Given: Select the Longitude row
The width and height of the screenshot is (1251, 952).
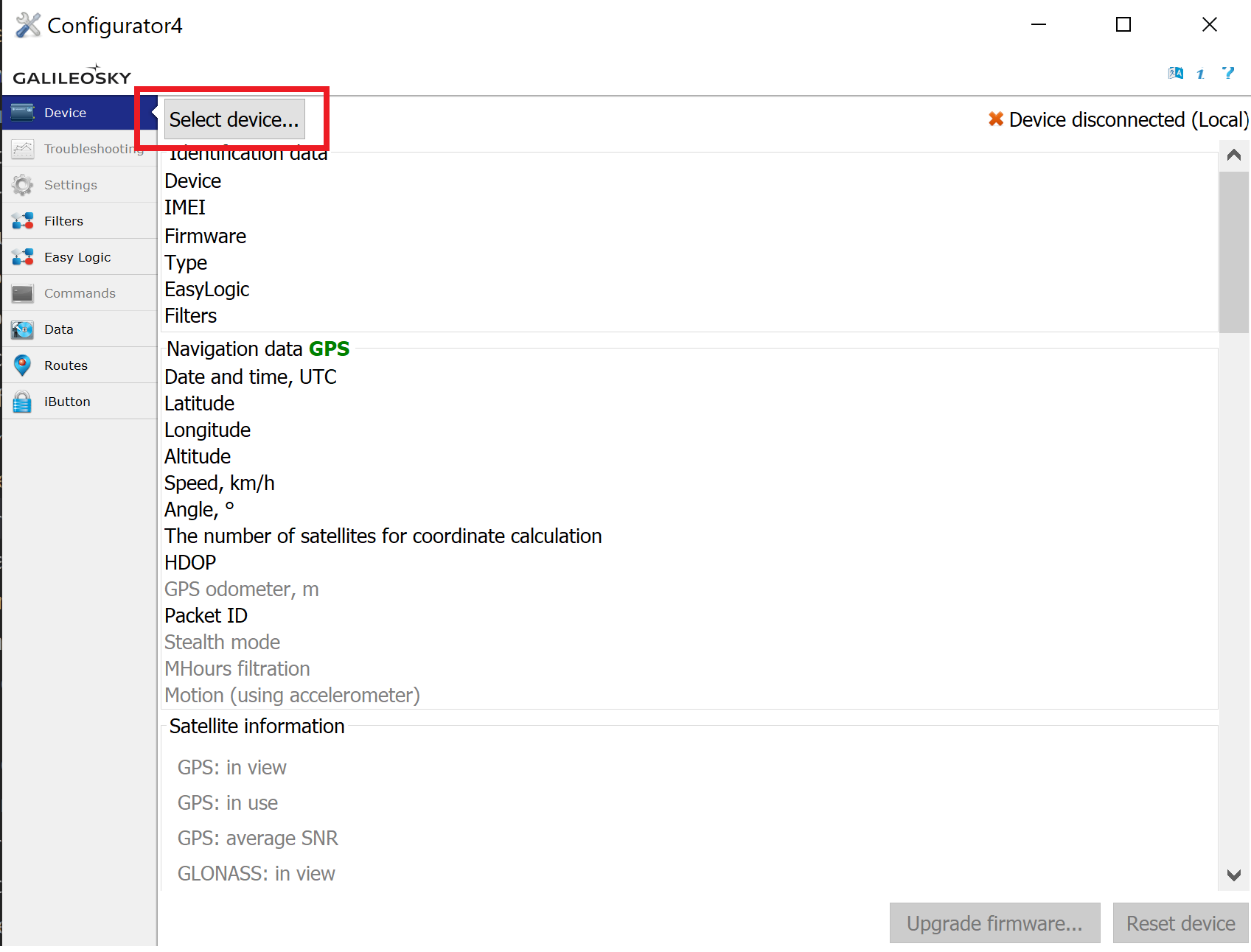Looking at the screenshot, I should (207, 430).
